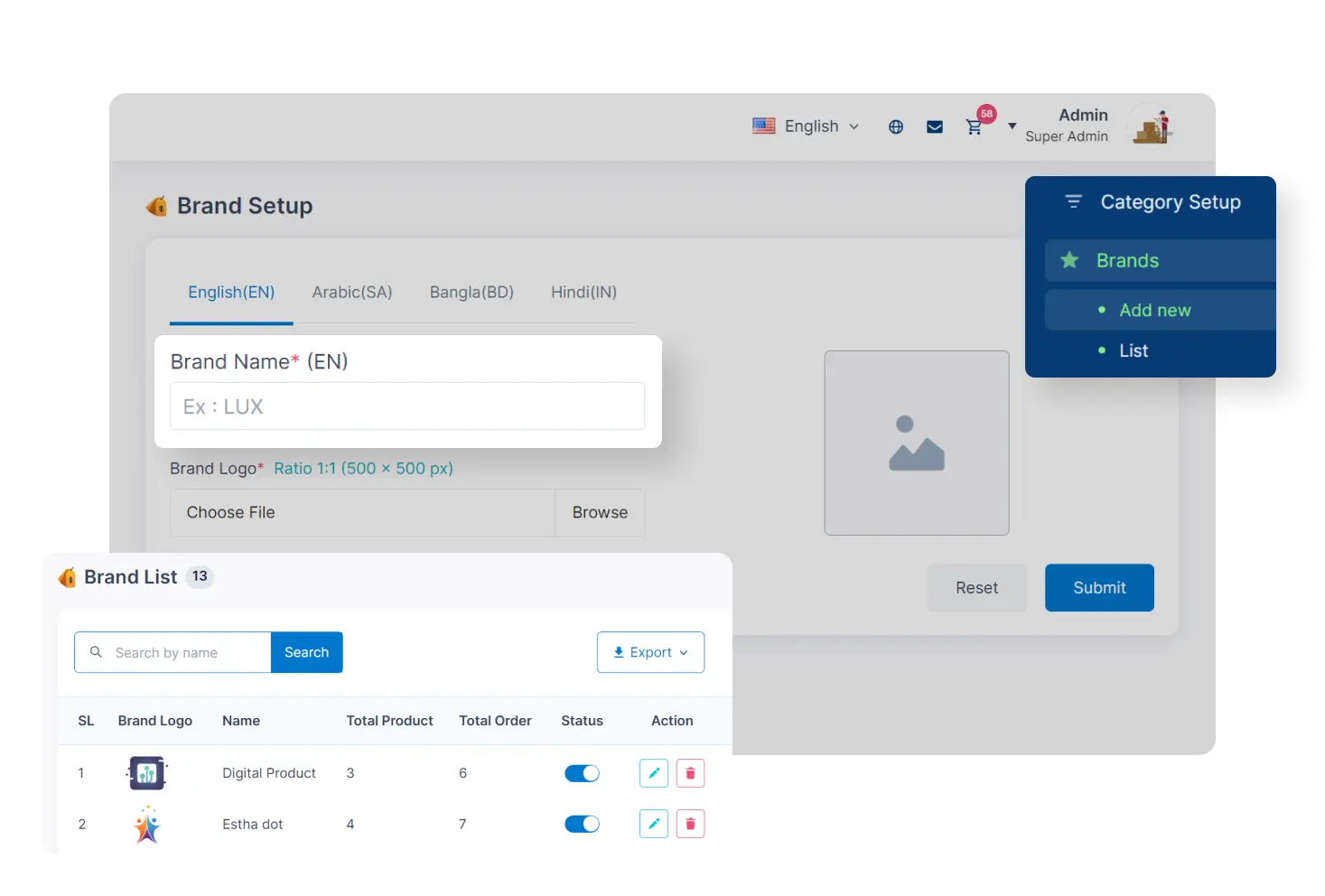Click the Reset button
Image resolution: width=1325 pixels, height=896 pixels.
(976, 587)
